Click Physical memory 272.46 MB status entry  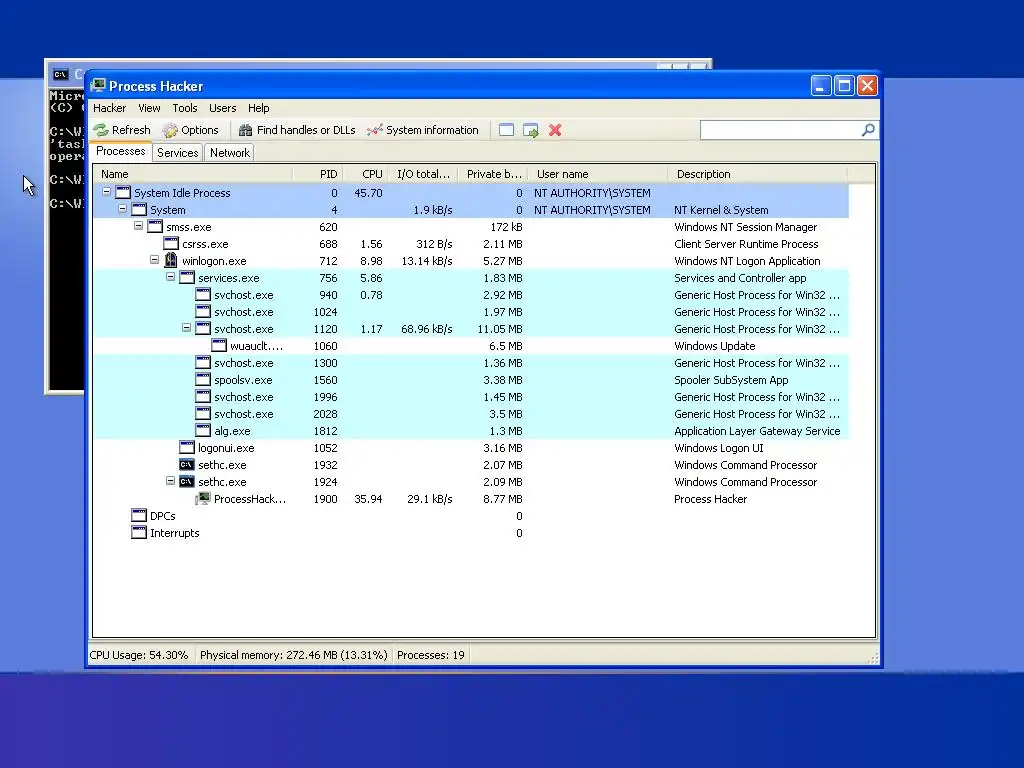click(x=293, y=655)
